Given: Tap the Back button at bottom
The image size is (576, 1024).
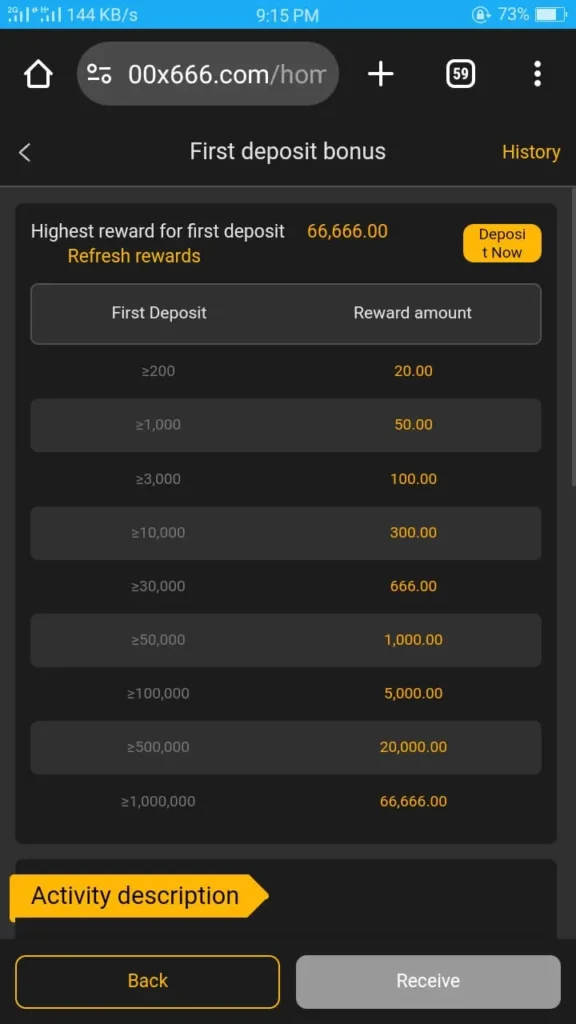Looking at the screenshot, I should 146,981.
